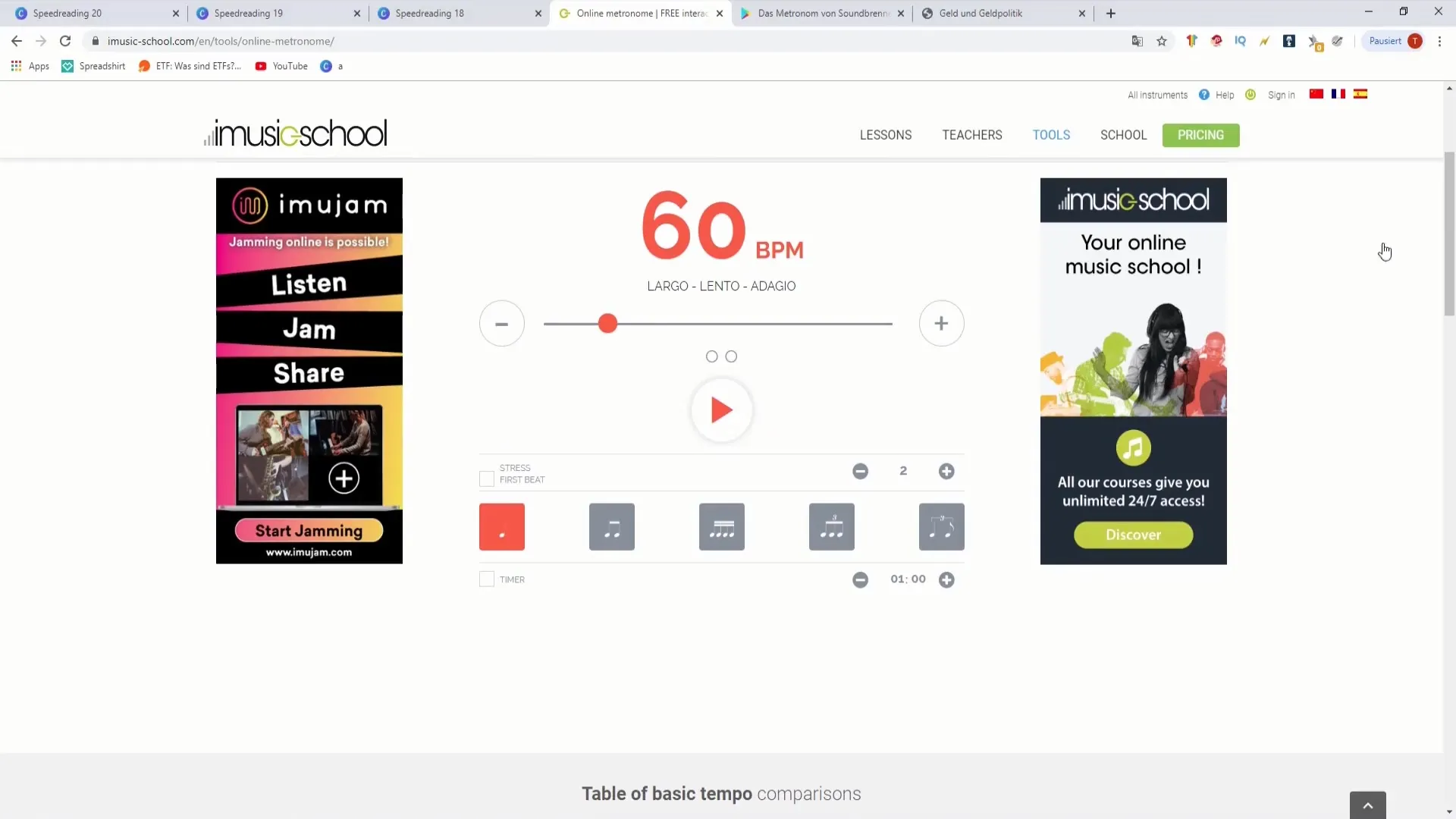Select the two-note beat pattern icon
Viewport: 1456px width, 819px height.
(611, 527)
